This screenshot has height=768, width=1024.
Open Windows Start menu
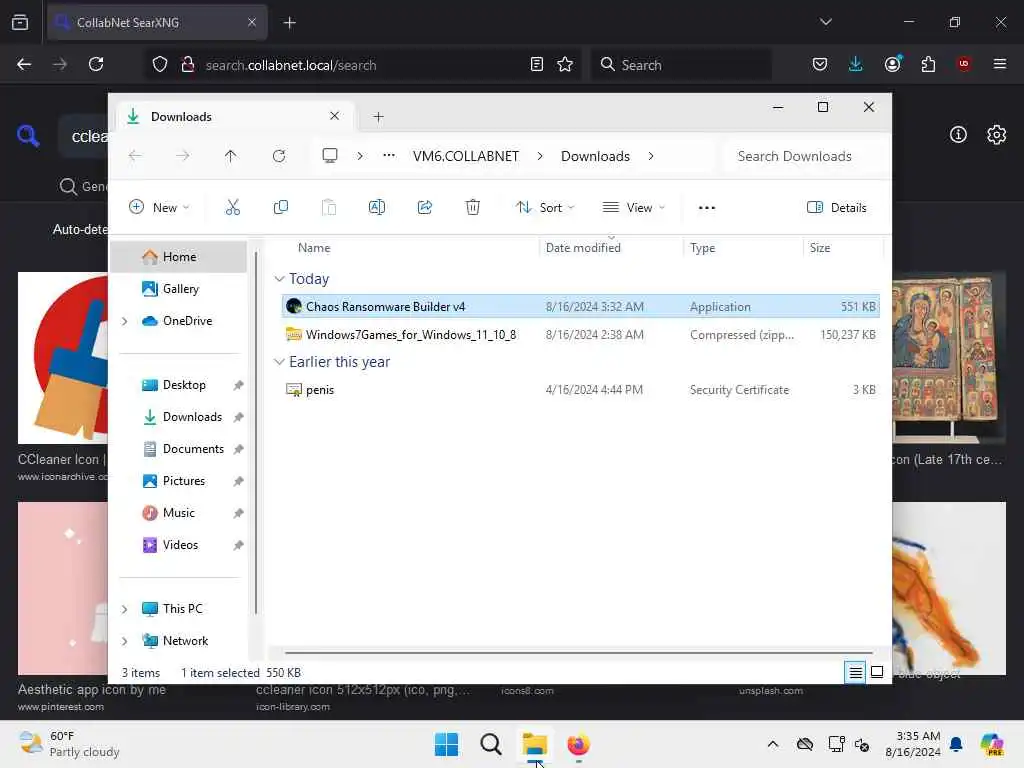pos(446,744)
